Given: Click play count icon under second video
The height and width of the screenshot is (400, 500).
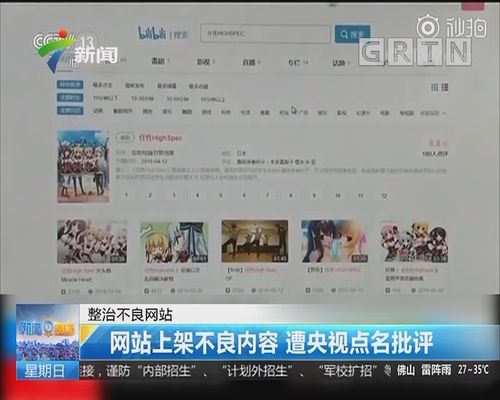Looking at the screenshot, I should [x=146, y=291].
